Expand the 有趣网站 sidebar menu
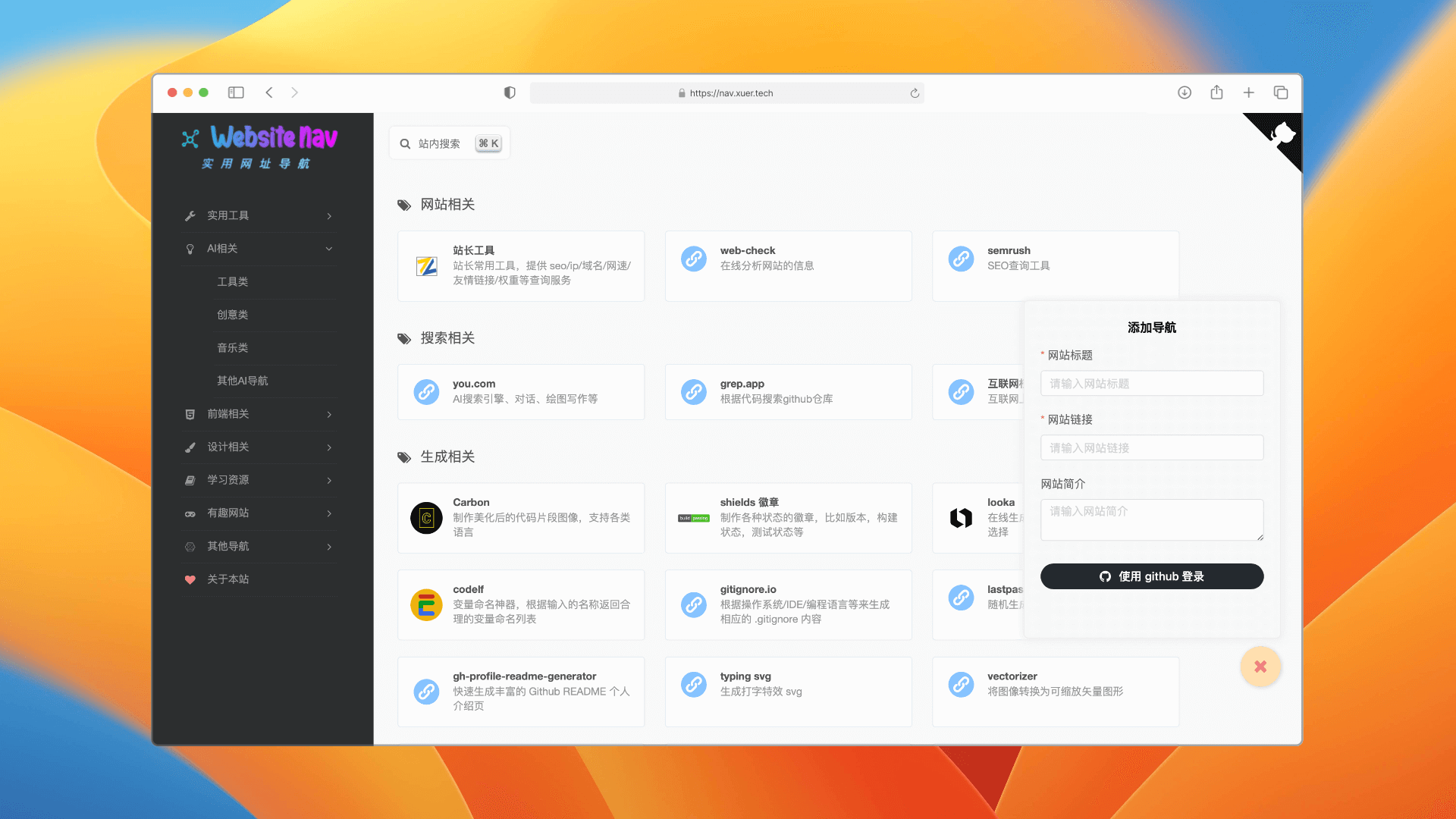 coord(259,513)
